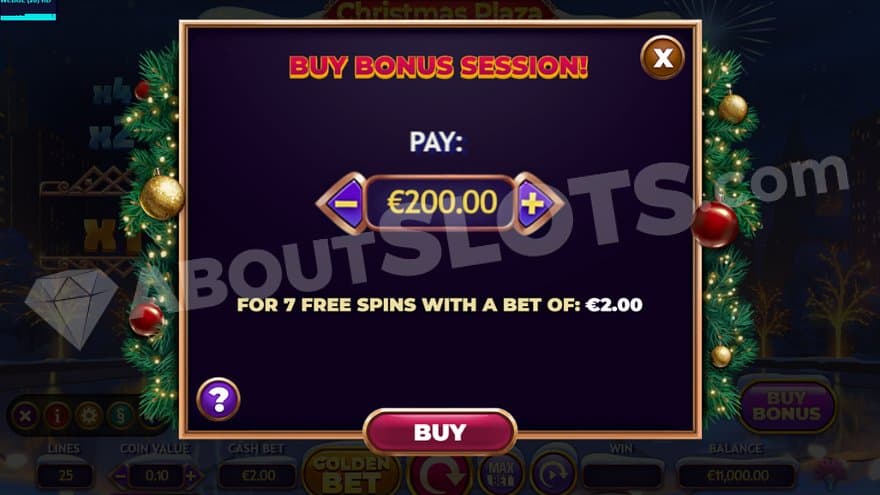The image size is (880, 495).
Task: Click the Cash Bet €2.00 display
Action: (x=258, y=475)
